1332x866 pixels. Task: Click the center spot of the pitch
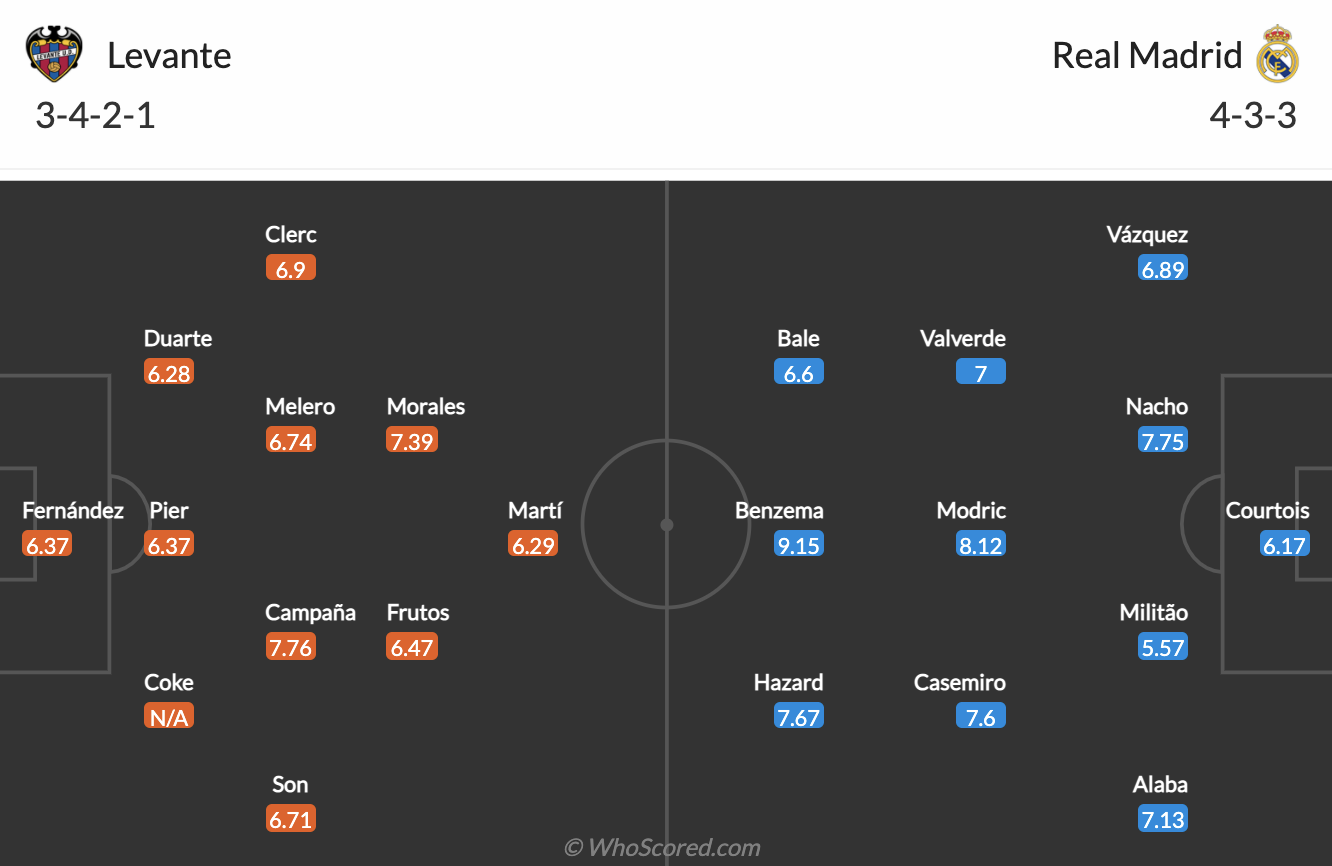[666, 525]
